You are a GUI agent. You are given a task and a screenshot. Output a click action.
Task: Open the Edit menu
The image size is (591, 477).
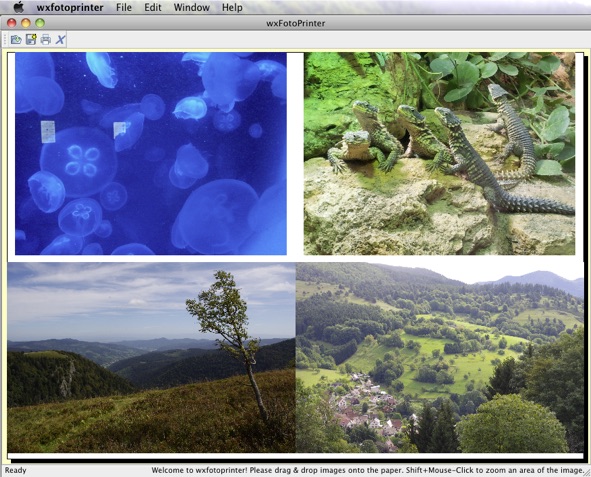click(x=153, y=7)
